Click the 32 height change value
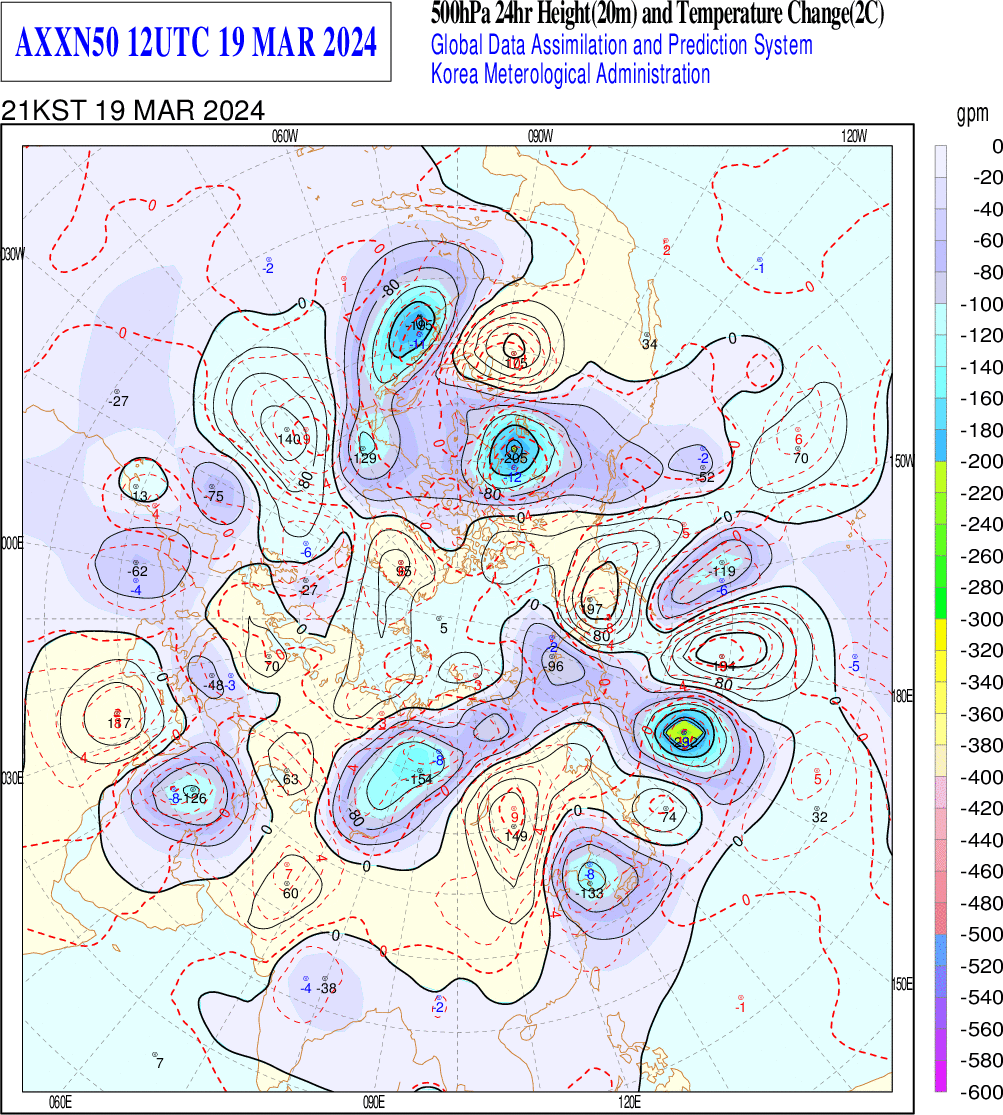Viewport: 1003px width, 1115px height. coord(819,817)
